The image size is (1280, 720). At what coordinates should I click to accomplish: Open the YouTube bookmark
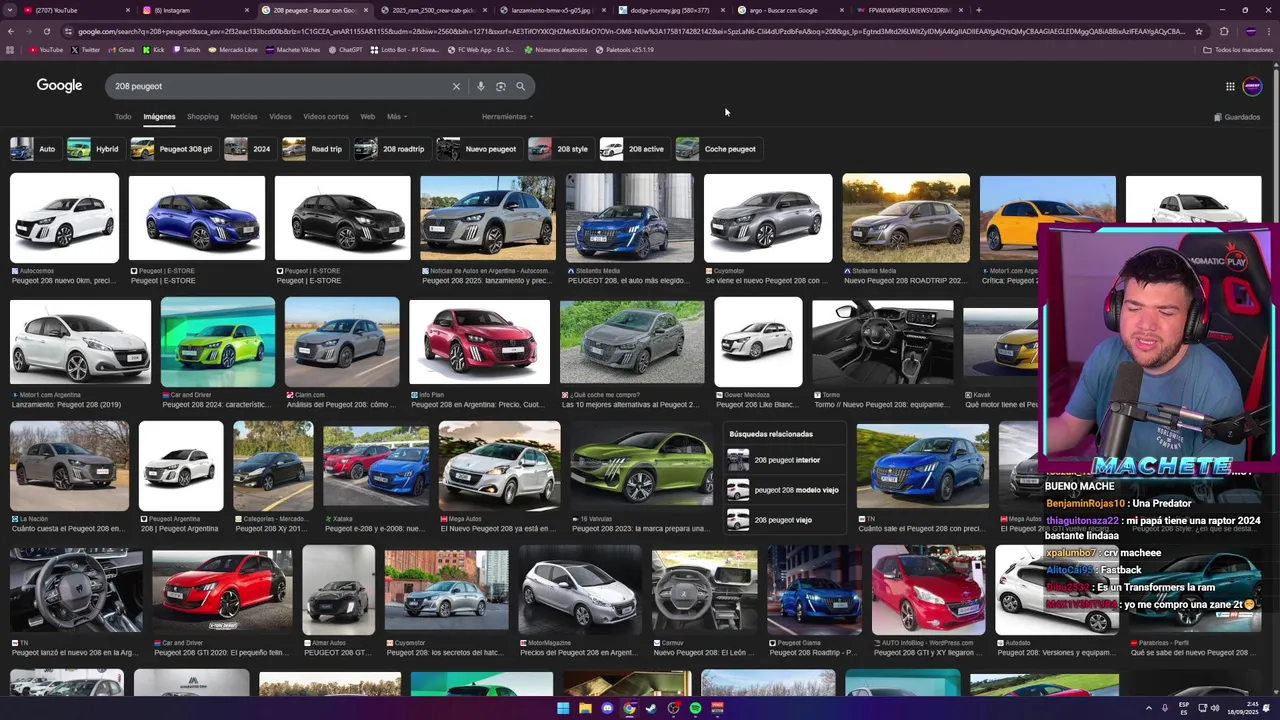point(46,49)
